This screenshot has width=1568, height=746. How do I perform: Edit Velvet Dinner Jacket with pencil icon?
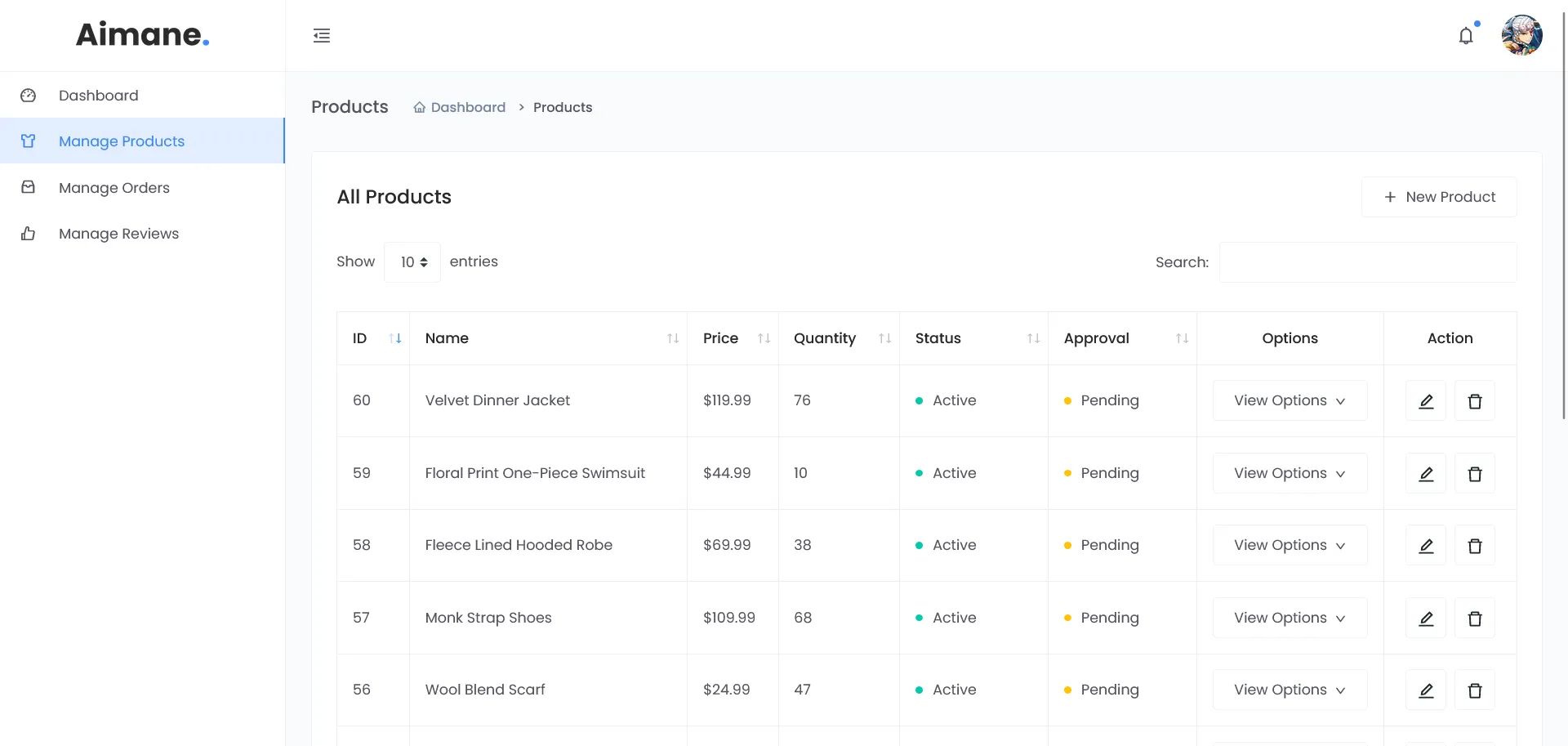click(x=1426, y=400)
